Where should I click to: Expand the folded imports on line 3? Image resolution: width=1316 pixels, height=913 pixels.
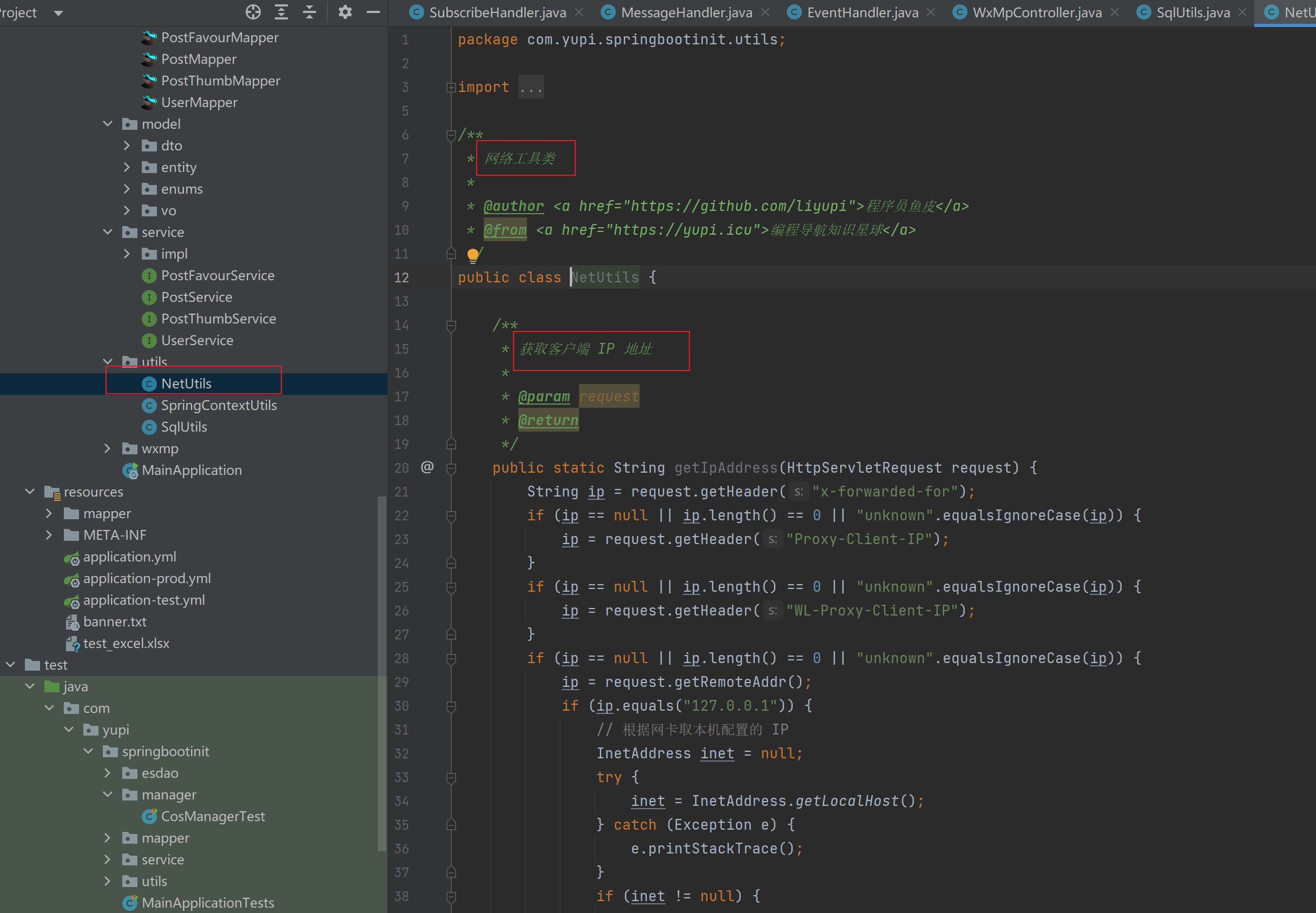[451, 88]
